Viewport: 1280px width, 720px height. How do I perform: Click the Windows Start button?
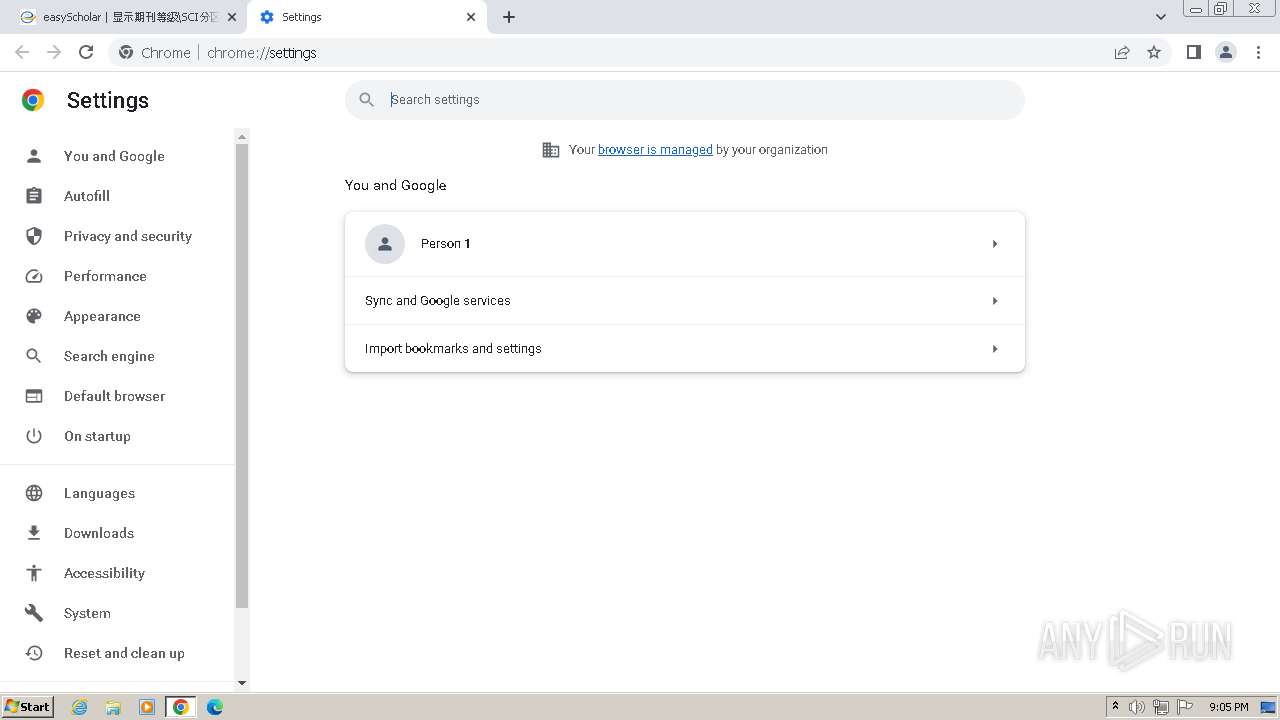[28, 707]
